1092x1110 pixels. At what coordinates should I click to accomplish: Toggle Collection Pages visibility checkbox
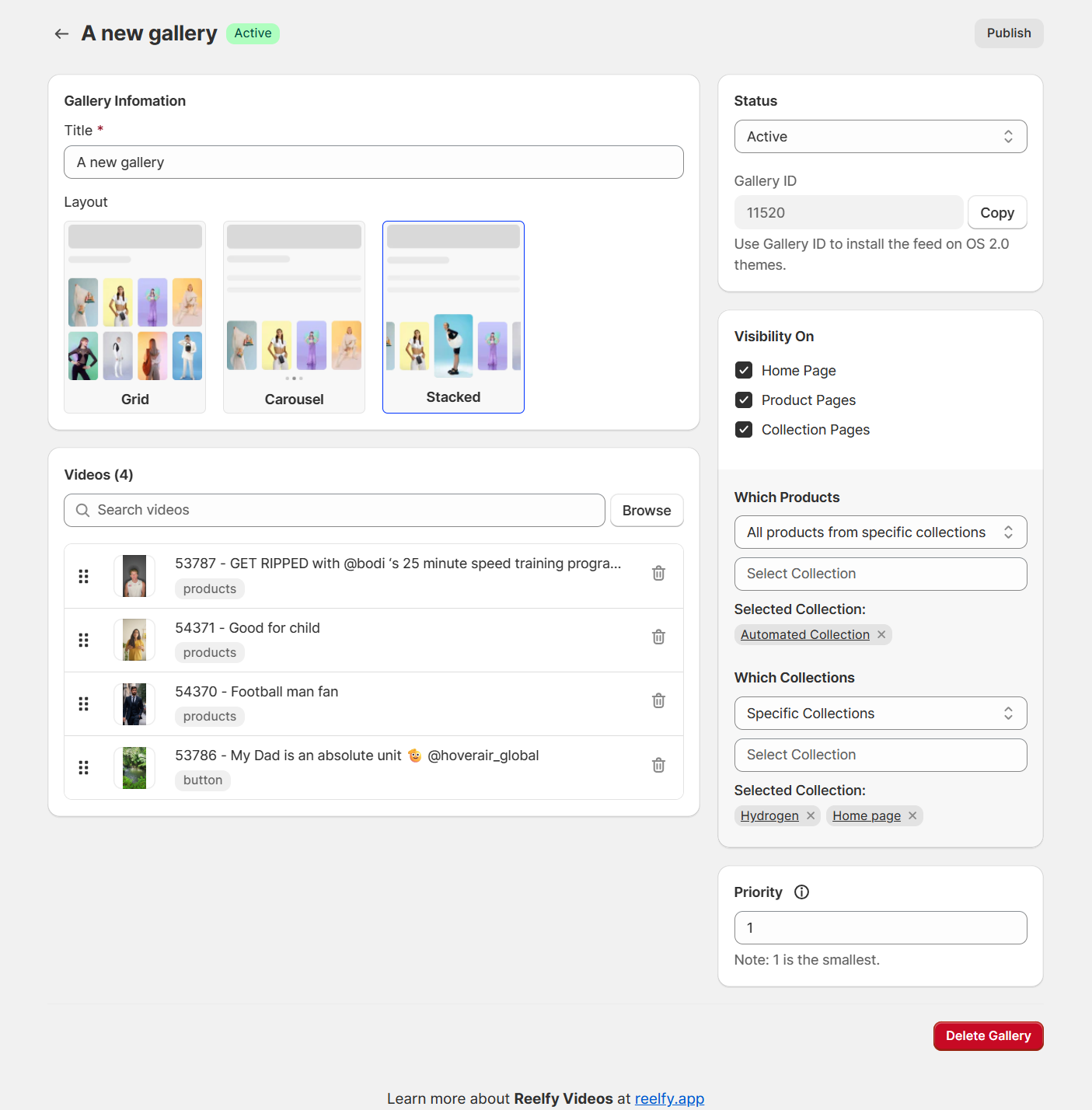click(744, 429)
